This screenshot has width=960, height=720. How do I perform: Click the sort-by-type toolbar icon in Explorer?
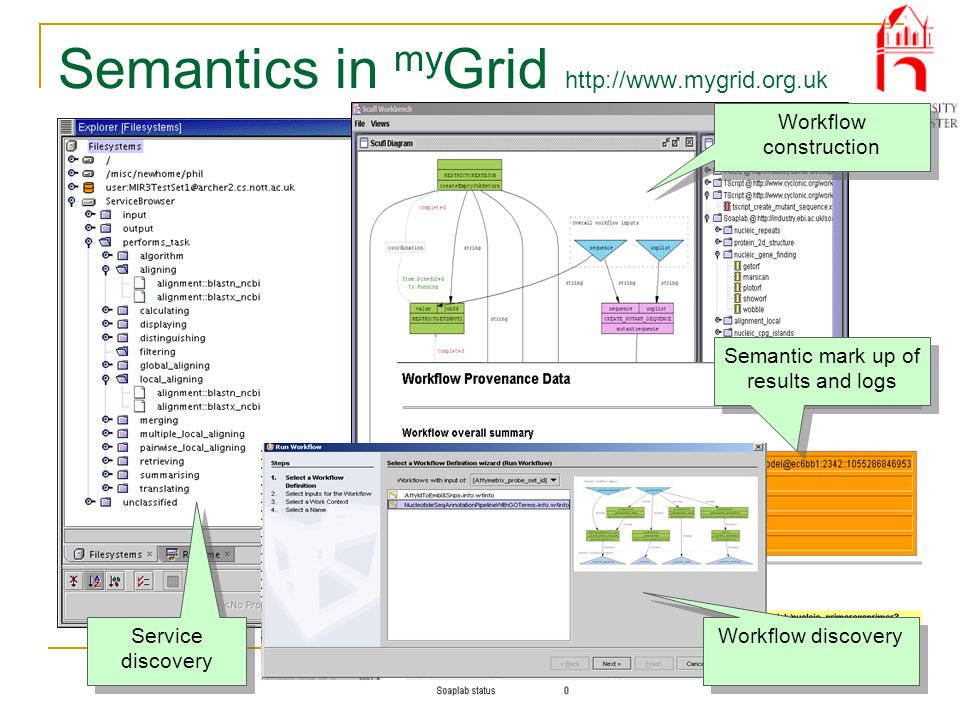tap(115, 581)
